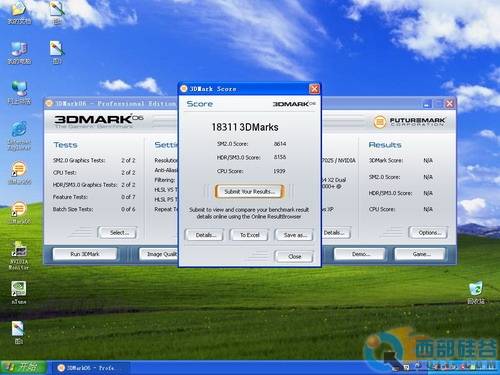500x375 pixels.
Task: Click the 3DMark Score dialog title bar
Action: pyautogui.click(x=249, y=89)
